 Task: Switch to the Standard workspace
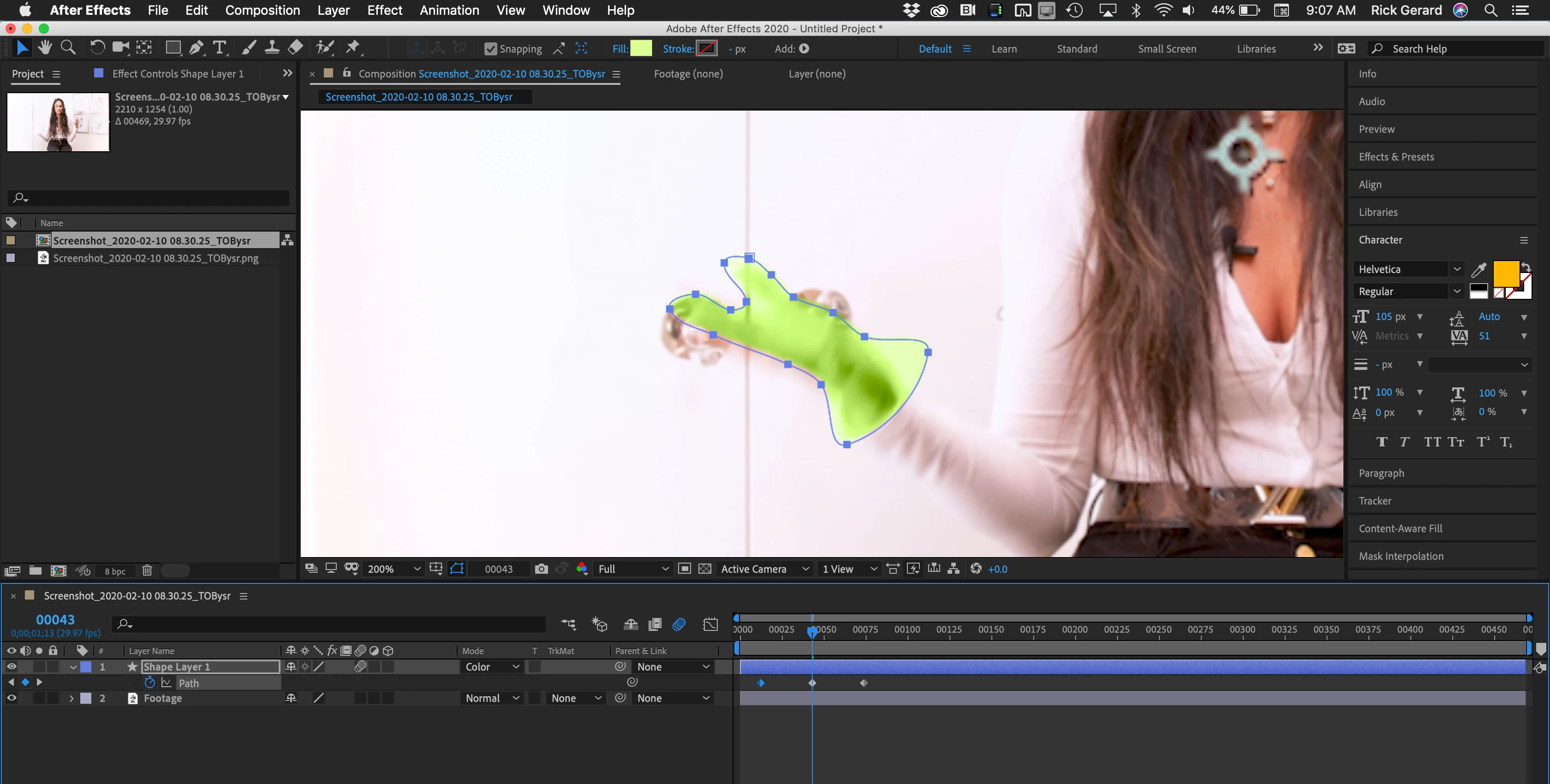pos(1076,49)
